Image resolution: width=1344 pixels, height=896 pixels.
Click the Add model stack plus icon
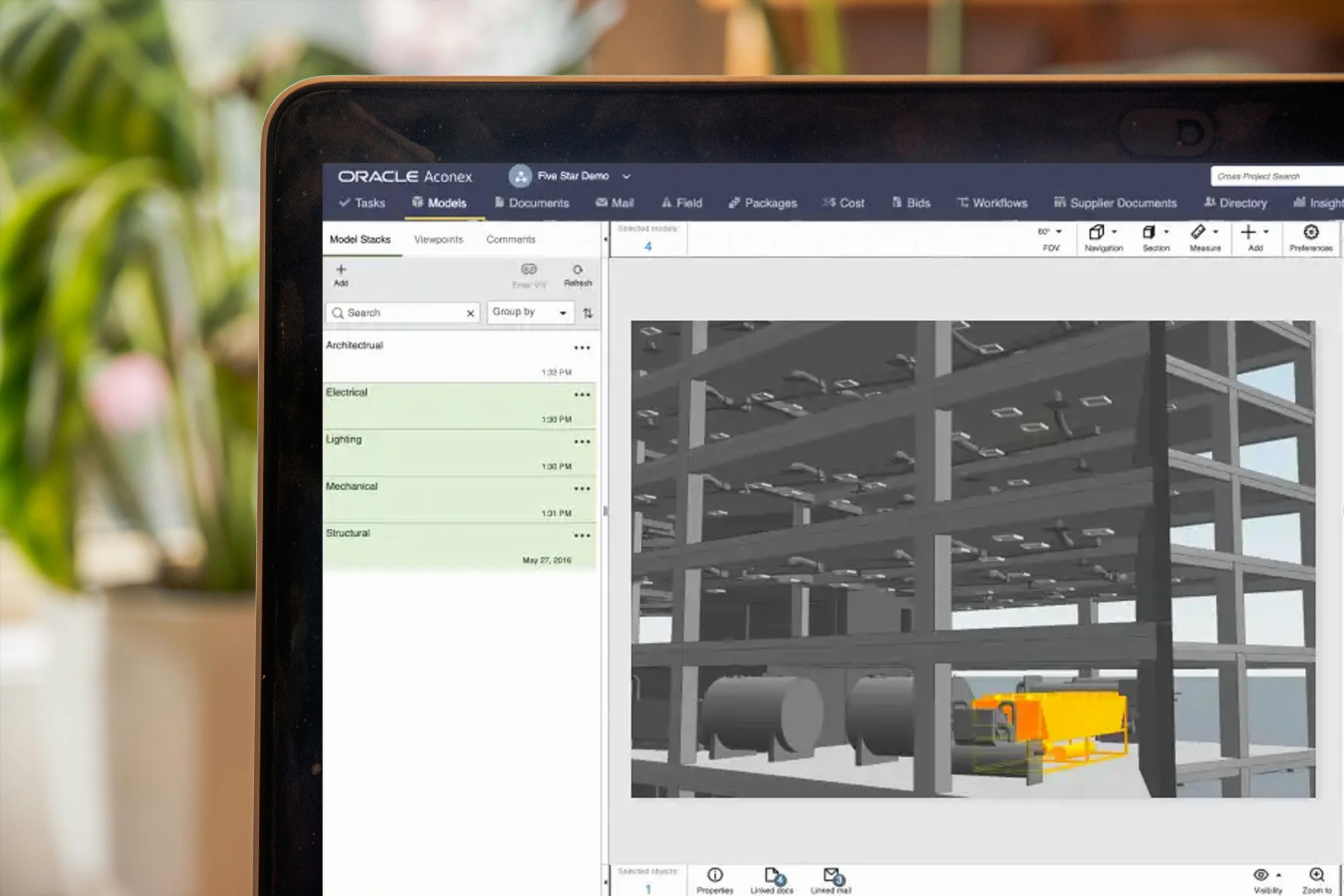pyautogui.click(x=341, y=269)
